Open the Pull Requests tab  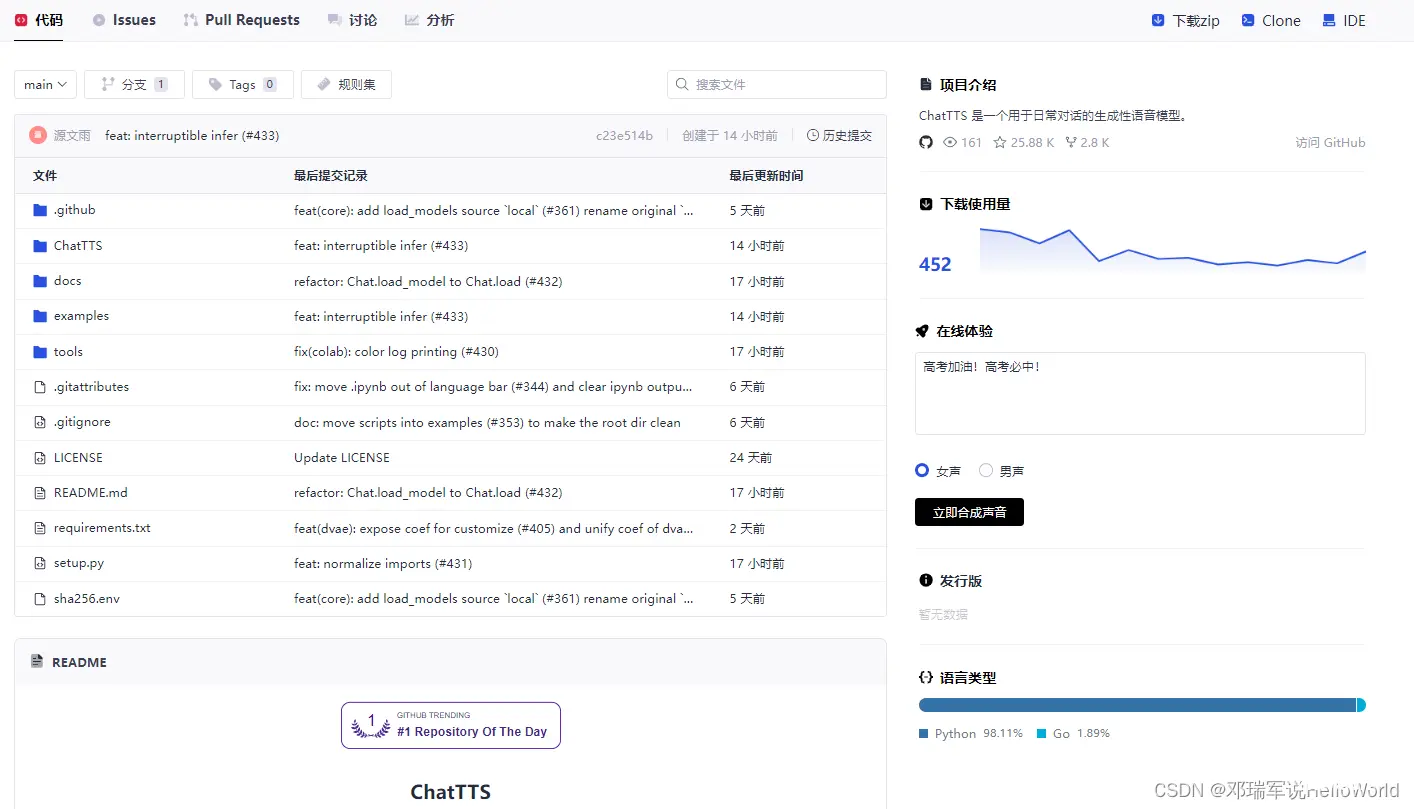(x=242, y=20)
